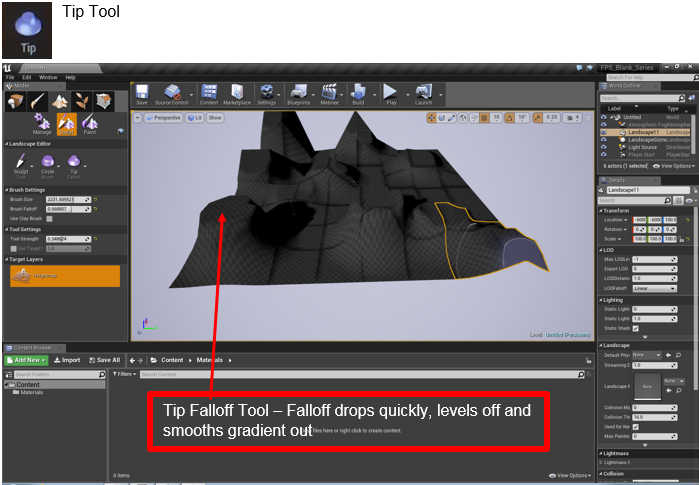The height and width of the screenshot is (485, 699).
Task: Select the Mesh Paint mode brush icon
Action: [x=37, y=102]
